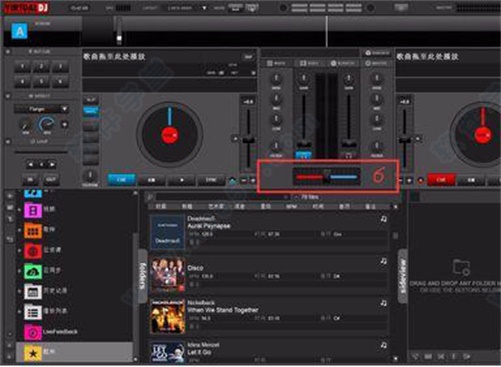Screen dimensions: 501x367
Task: Open the purple video folder icon
Action: (x=33, y=210)
